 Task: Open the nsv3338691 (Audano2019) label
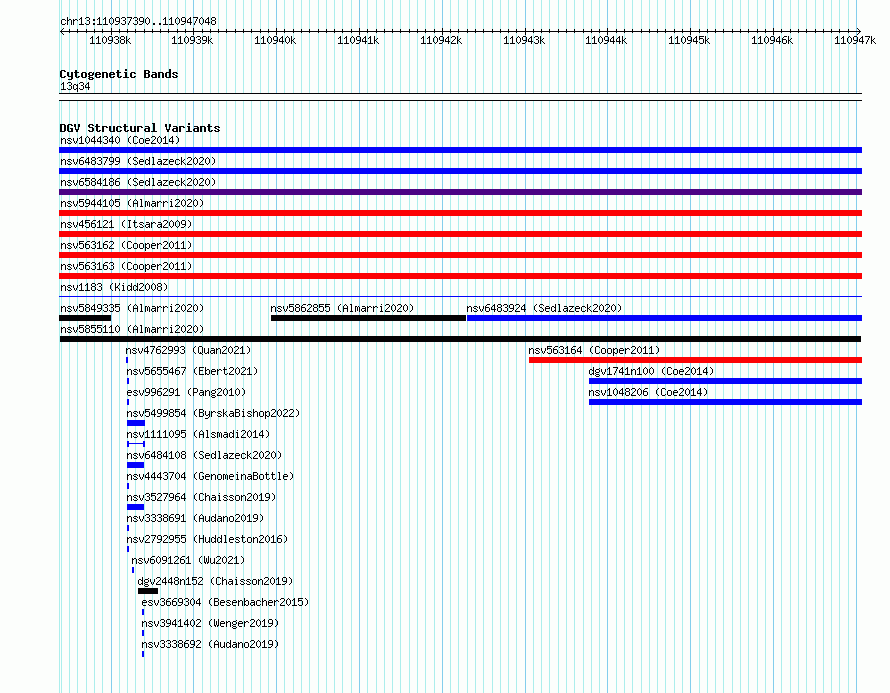[x=195, y=518]
